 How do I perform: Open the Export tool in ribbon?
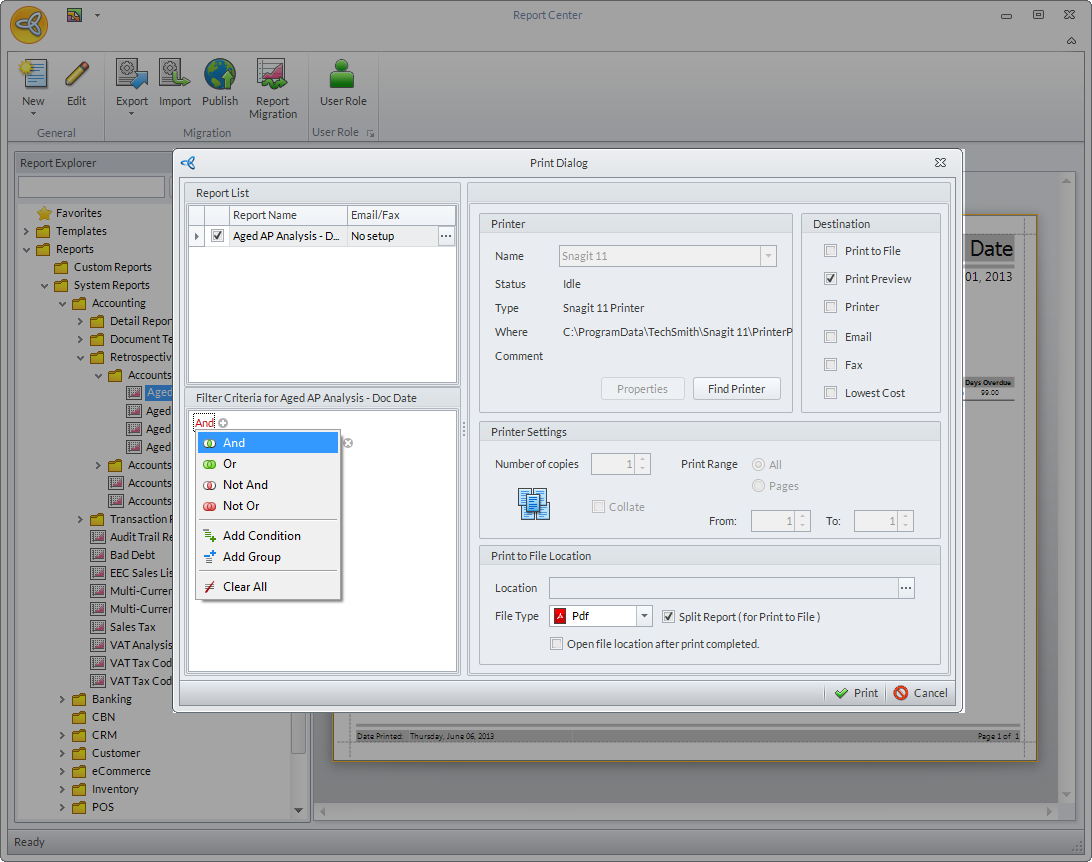tap(131, 76)
